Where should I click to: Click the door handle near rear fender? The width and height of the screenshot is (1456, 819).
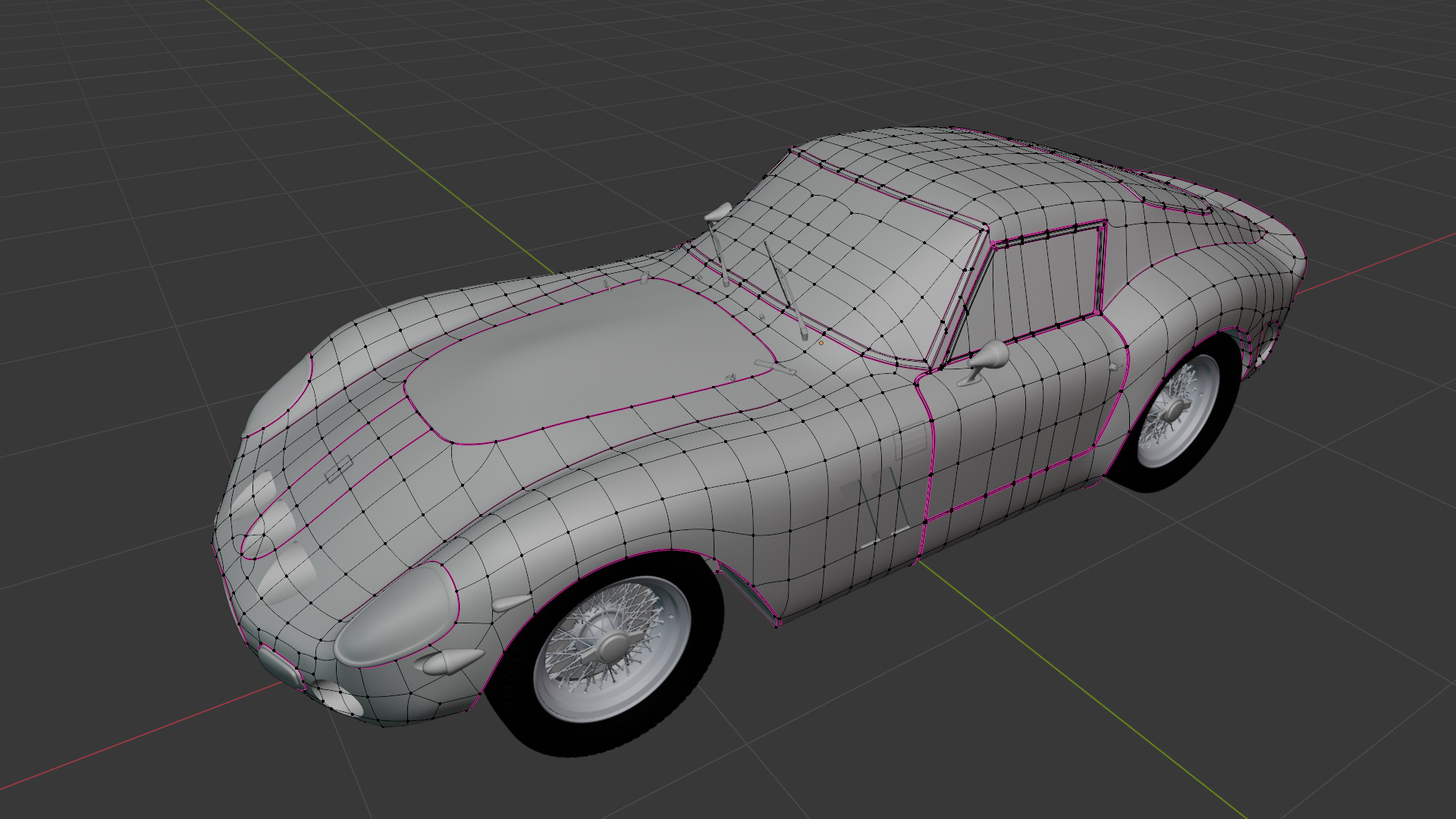point(1113,367)
